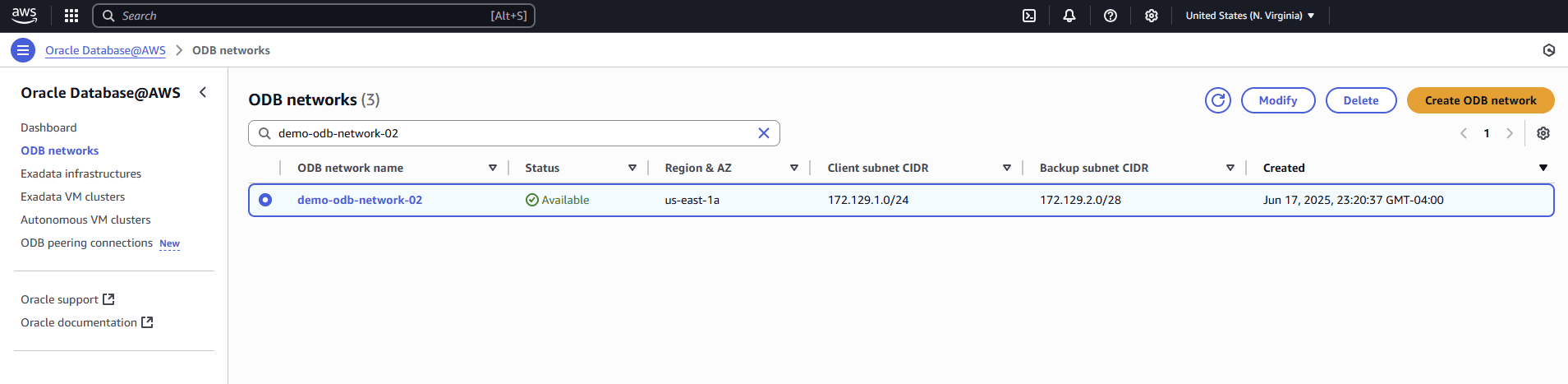This screenshot has height=384, width=1568.
Task: Click the ODB networks (3) heading
Action: pyautogui.click(x=314, y=99)
